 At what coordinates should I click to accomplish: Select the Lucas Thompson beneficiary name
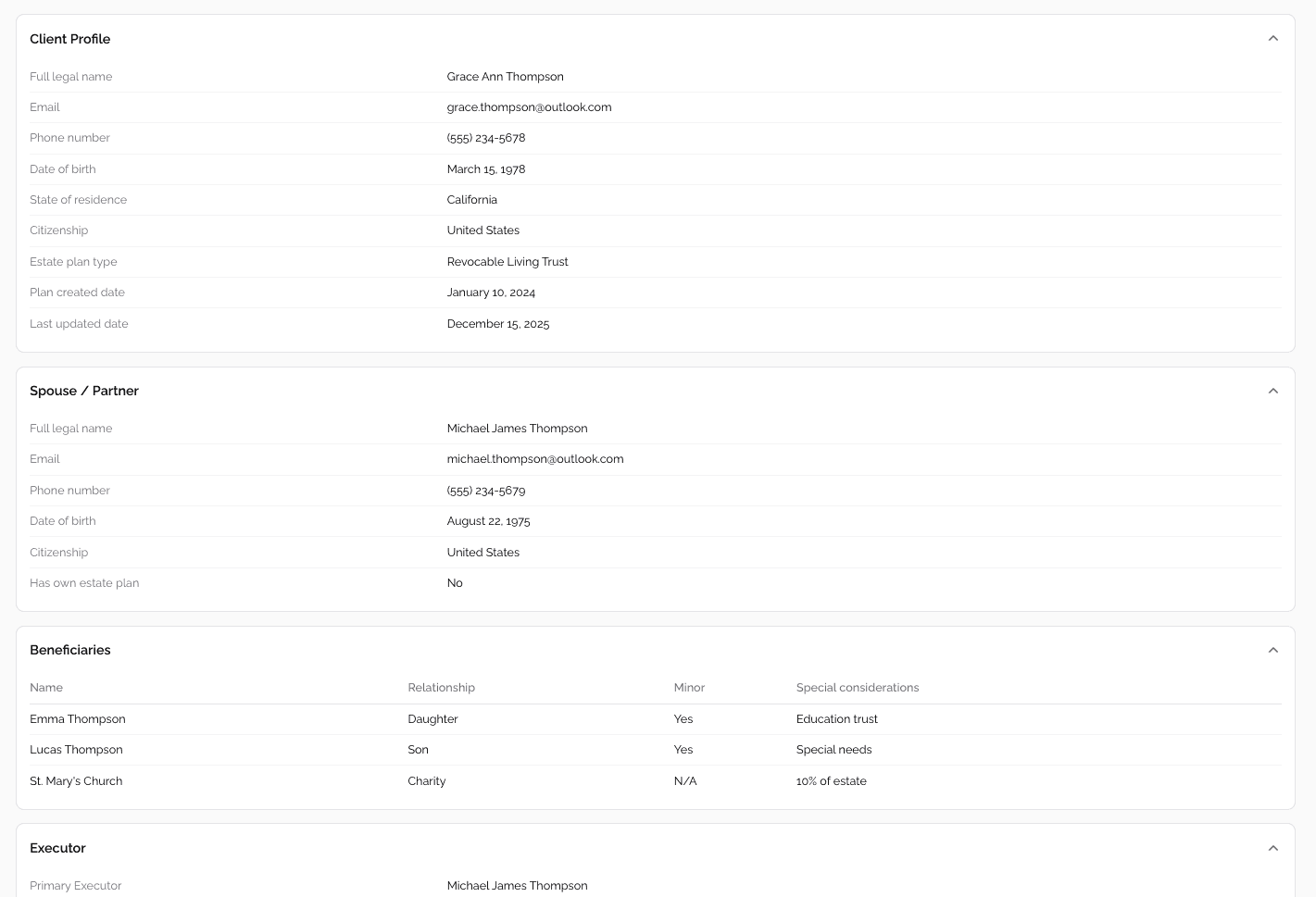point(76,750)
